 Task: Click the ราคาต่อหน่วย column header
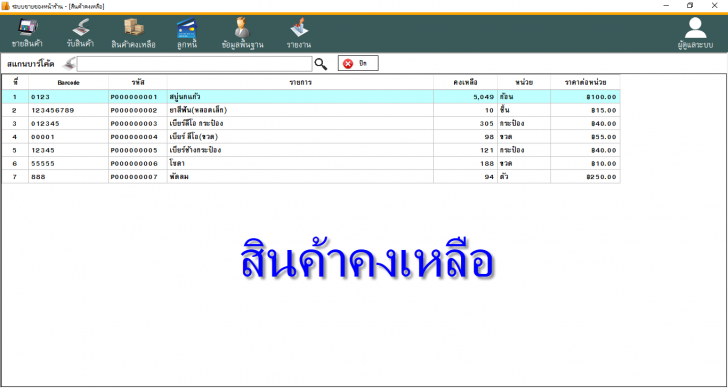pyautogui.click(x=585, y=83)
